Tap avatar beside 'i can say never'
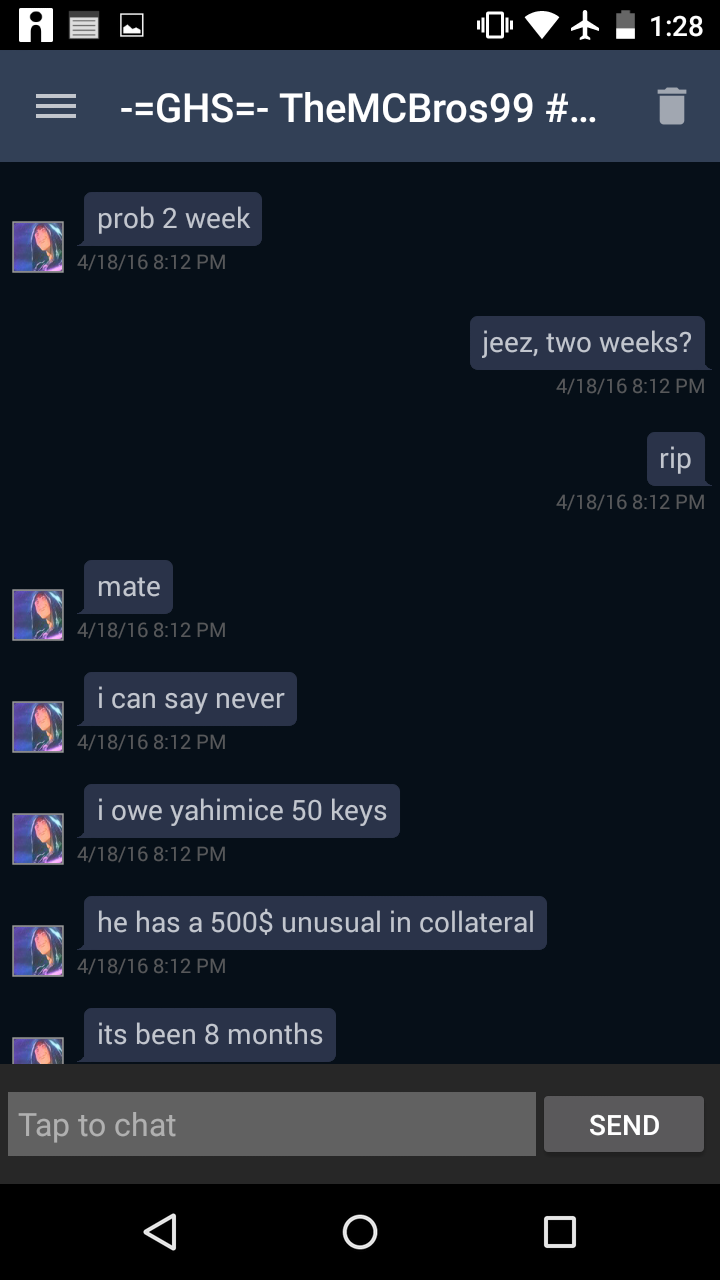 38,727
